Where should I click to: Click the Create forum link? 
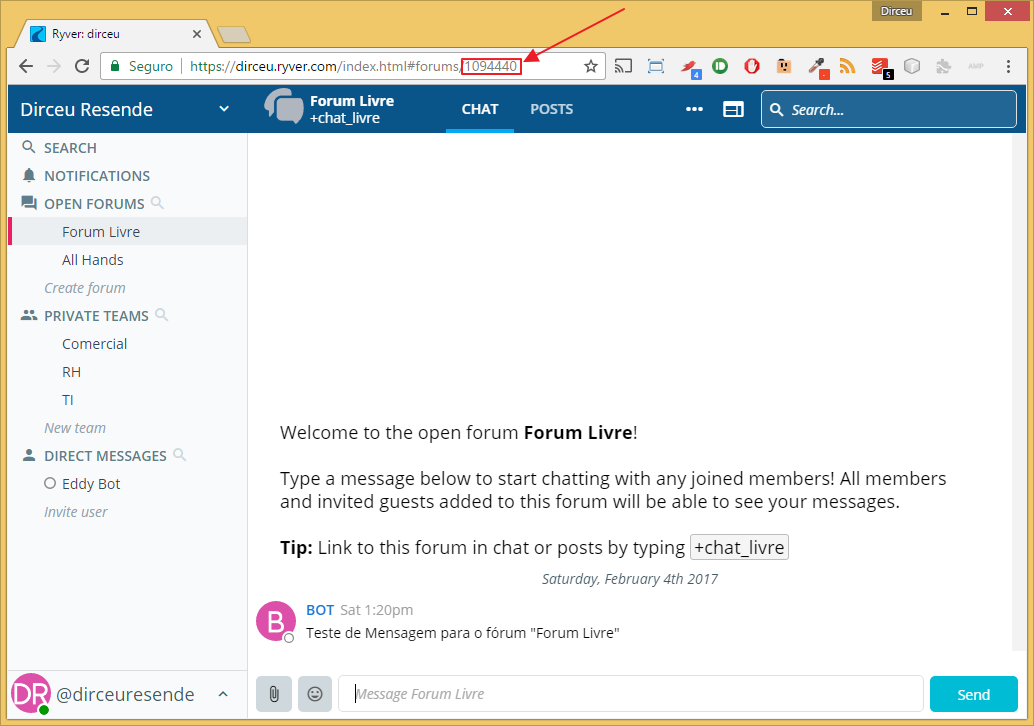tap(84, 288)
